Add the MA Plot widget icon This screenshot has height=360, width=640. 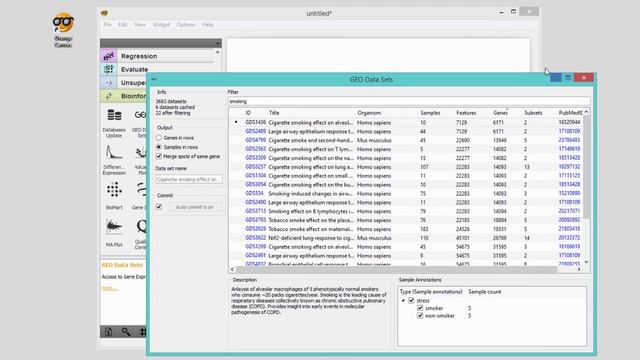pos(114,227)
